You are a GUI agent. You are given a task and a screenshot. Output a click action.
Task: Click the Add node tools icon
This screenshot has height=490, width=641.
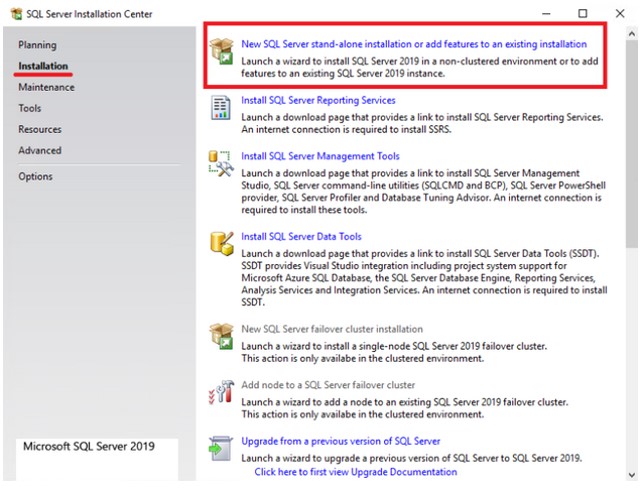coord(221,392)
